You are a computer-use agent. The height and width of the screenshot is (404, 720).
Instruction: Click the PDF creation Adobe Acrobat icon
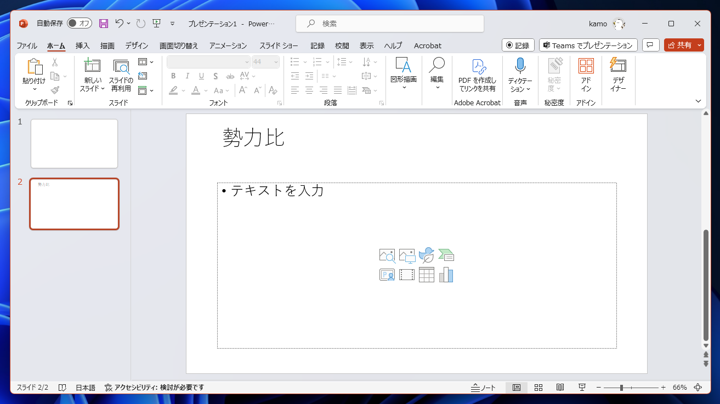tap(477, 73)
